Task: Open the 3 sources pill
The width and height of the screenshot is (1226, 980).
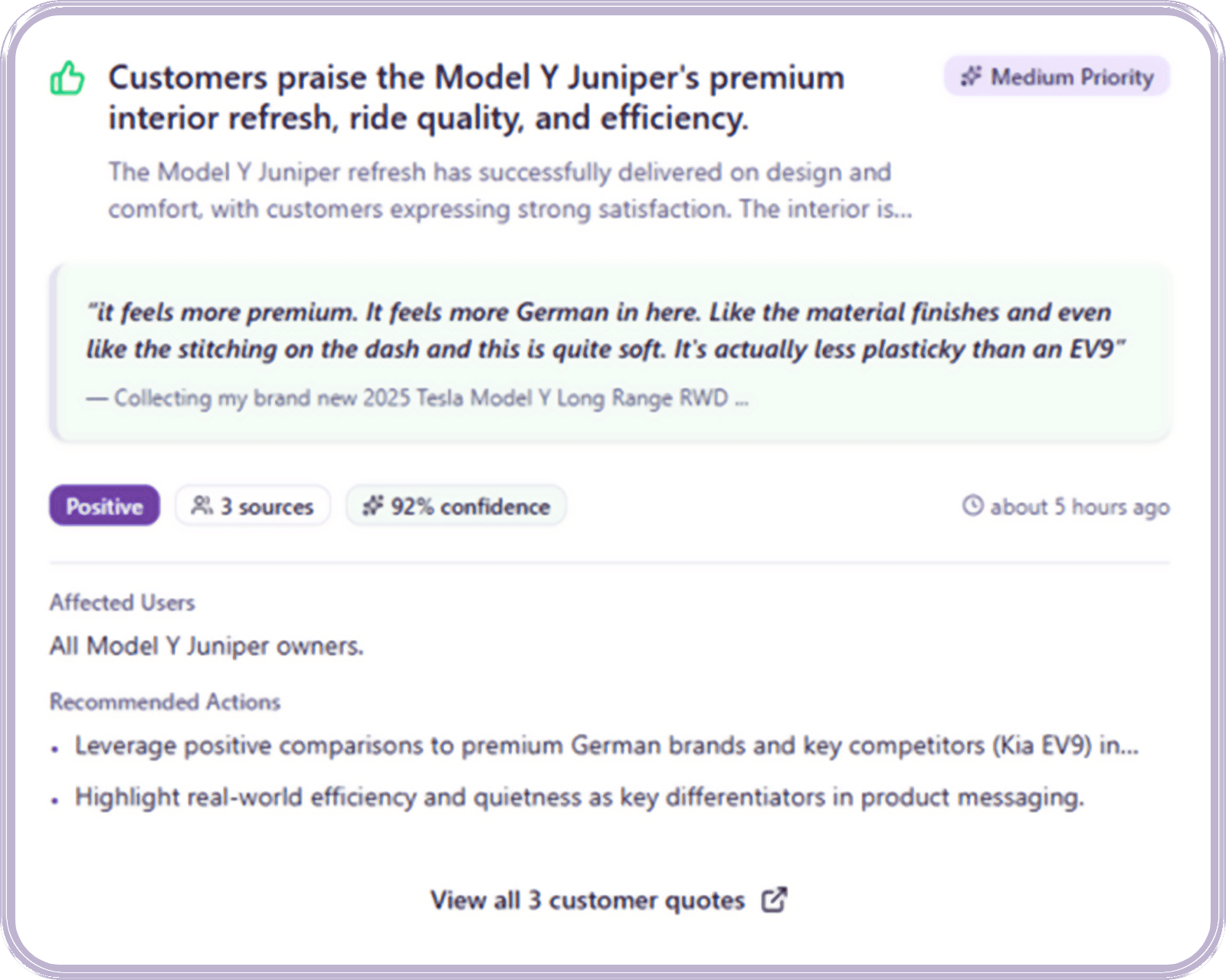Action: point(253,506)
